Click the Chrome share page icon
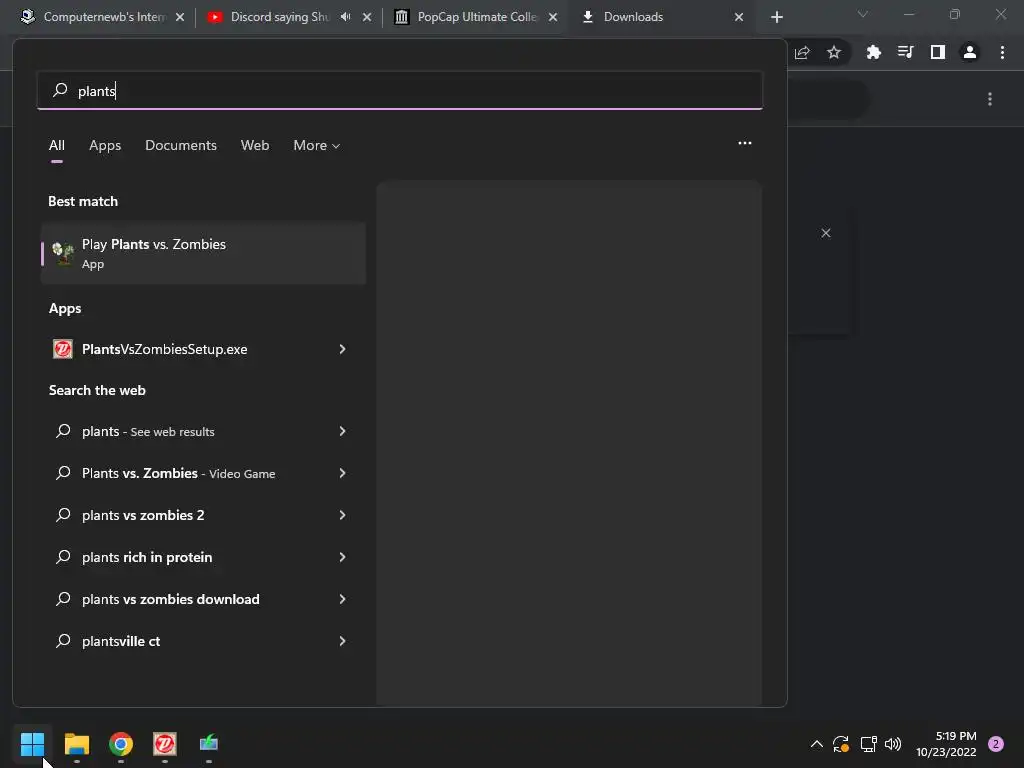This screenshot has width=1024, height=768. tap(803, 52)
